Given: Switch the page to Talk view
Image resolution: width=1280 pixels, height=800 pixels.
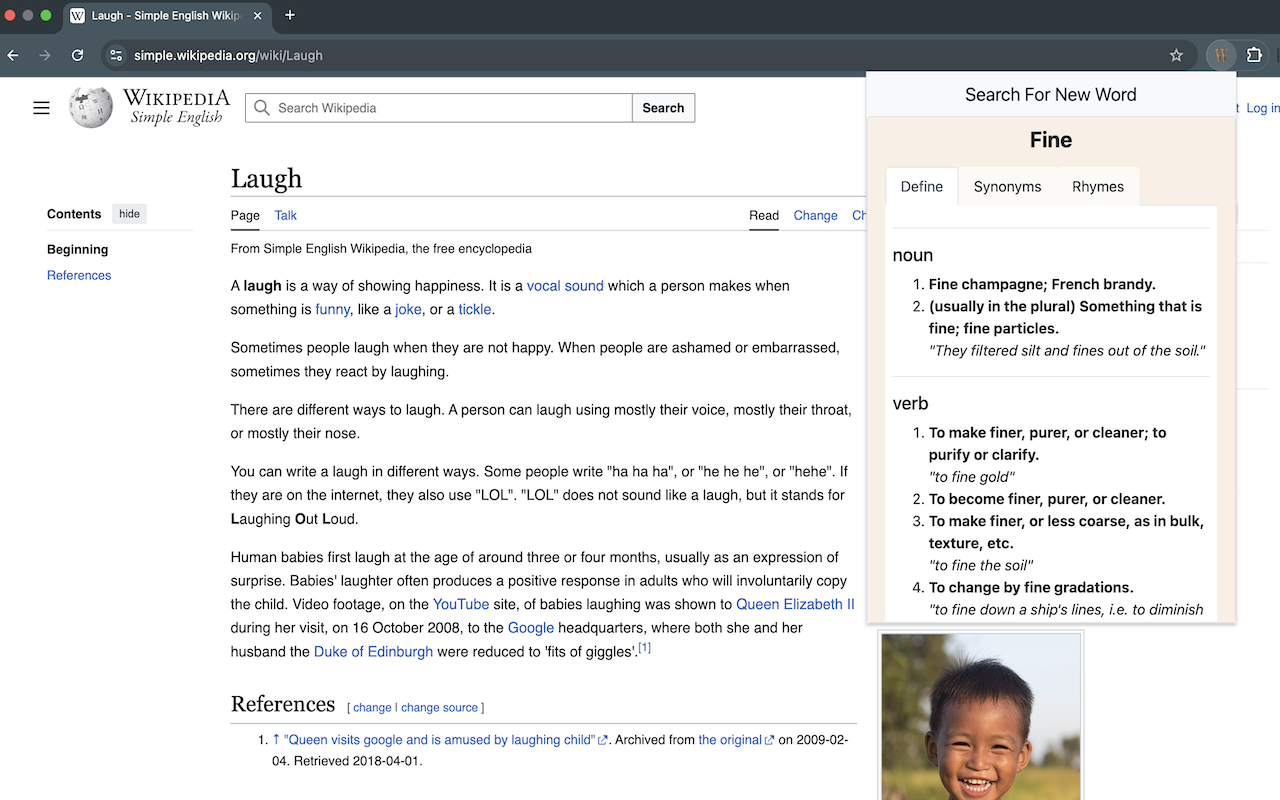Looking at the screenshot, I should coord(285,215).
